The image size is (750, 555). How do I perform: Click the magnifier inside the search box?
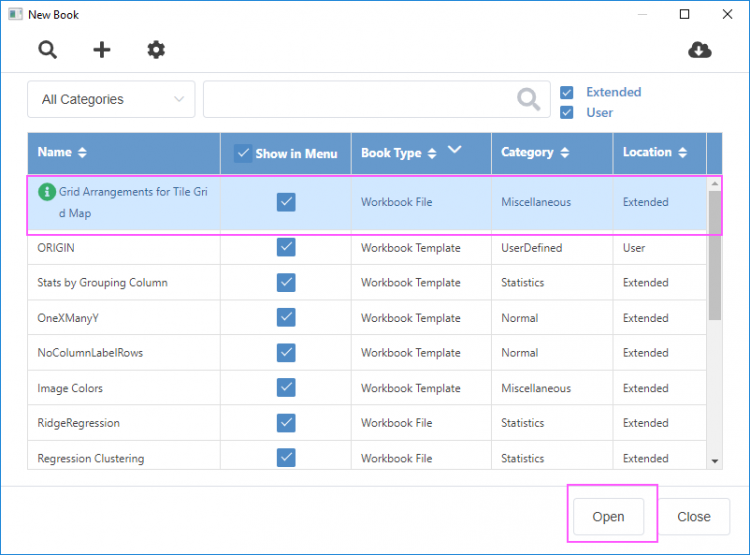coord(528,99)
